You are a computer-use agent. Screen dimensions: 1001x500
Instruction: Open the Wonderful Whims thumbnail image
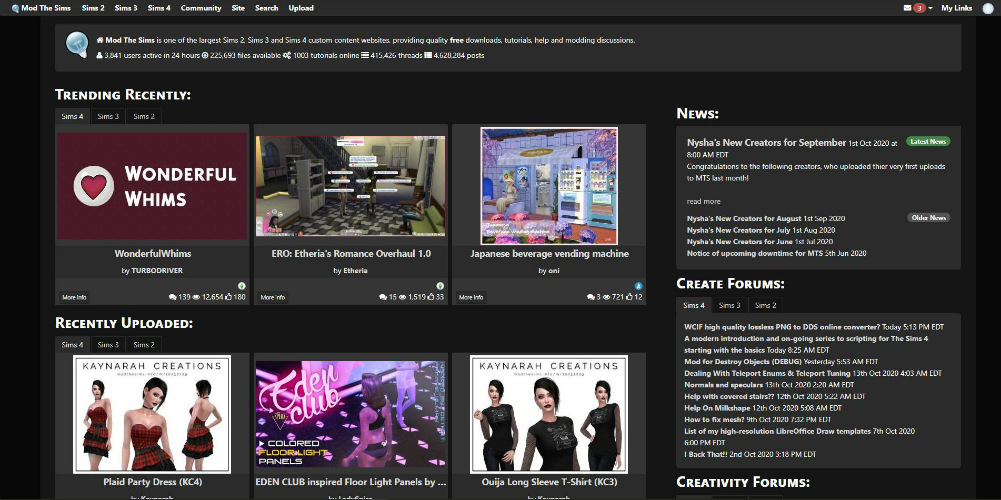tap(152, 186)
